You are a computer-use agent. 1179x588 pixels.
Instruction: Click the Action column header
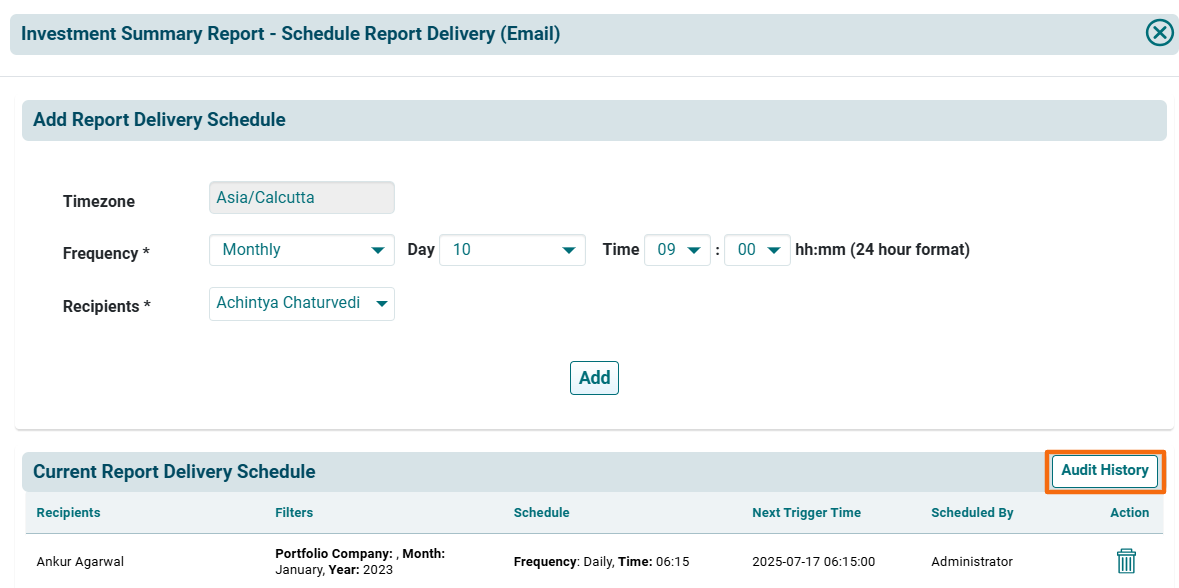point(1129,513)
